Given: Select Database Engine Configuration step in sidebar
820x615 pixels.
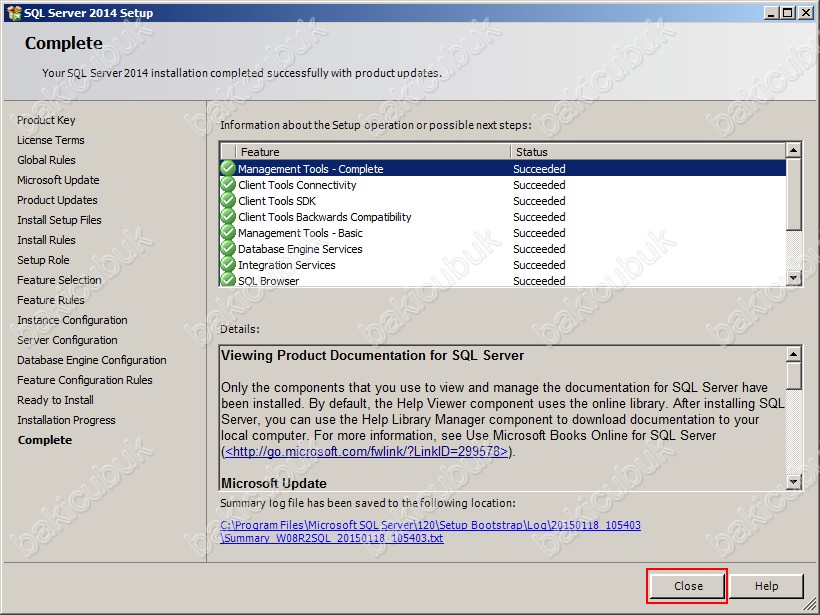Looking at the screenshot, I should click(x=92, y=360).
